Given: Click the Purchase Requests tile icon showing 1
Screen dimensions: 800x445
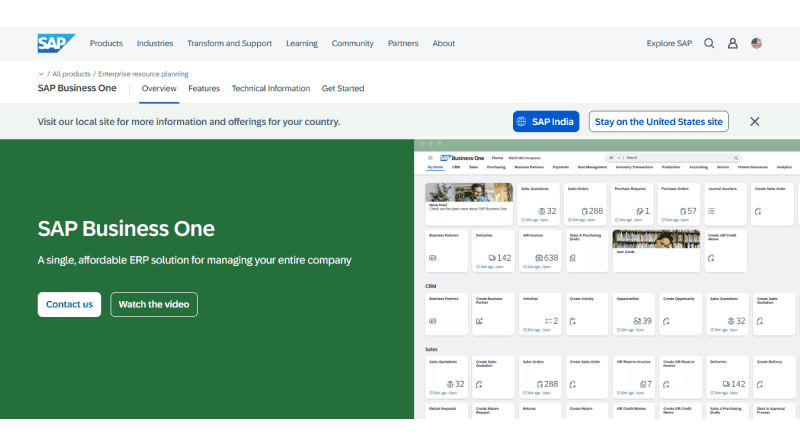Looking at the screenshot, I should [640, 211].
